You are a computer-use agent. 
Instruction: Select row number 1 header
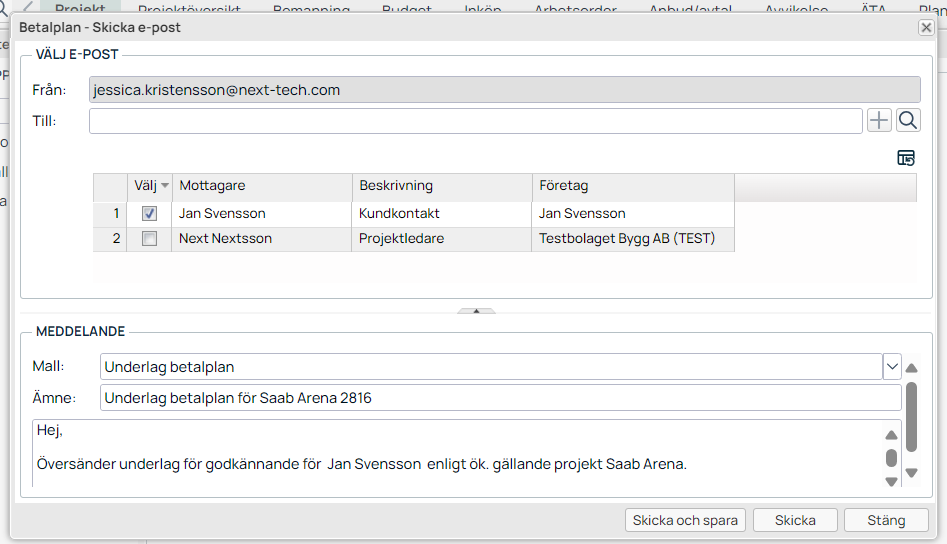pos(110,214)
